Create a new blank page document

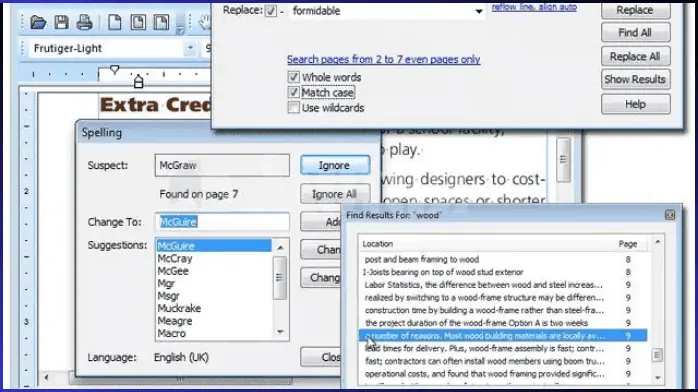(115, 22)
